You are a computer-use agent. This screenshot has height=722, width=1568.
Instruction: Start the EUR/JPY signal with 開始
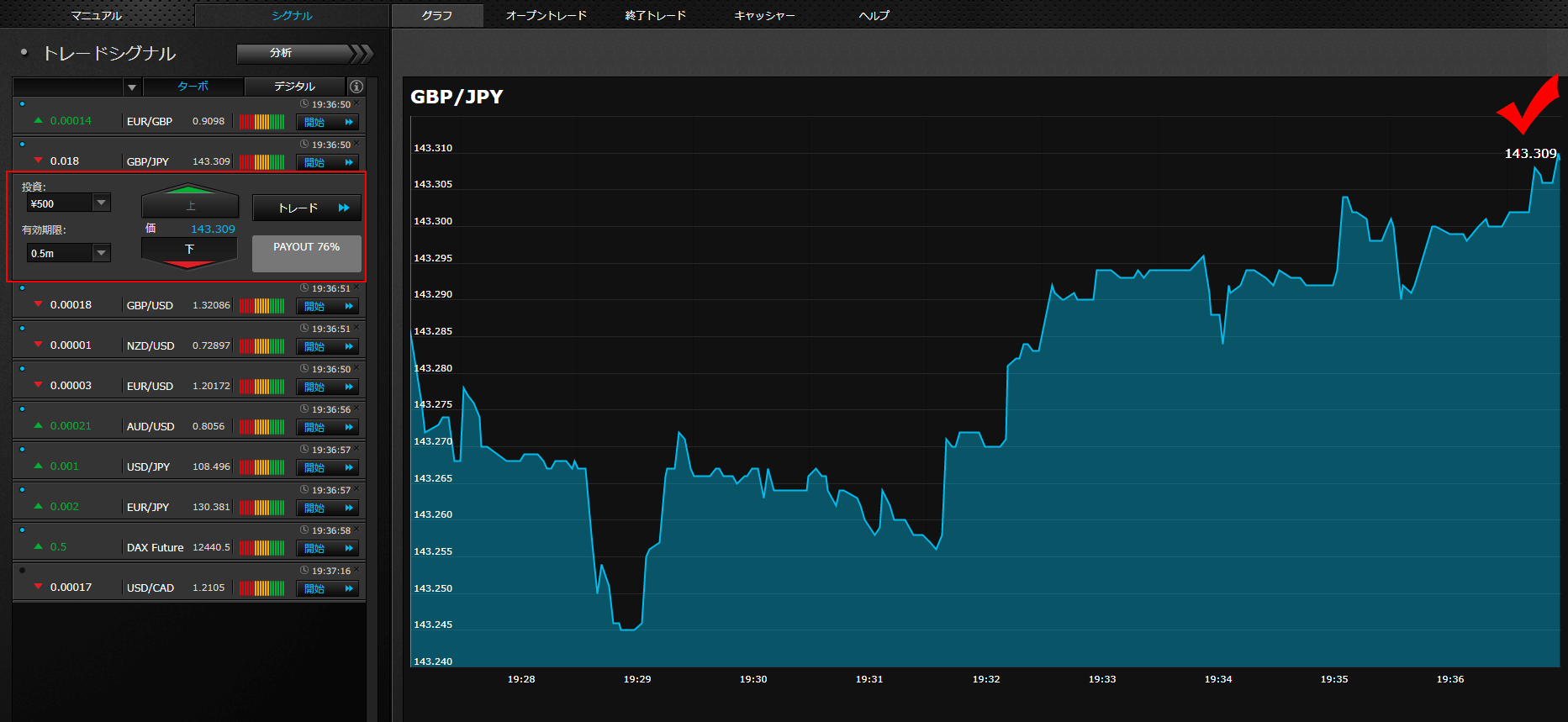328,508
